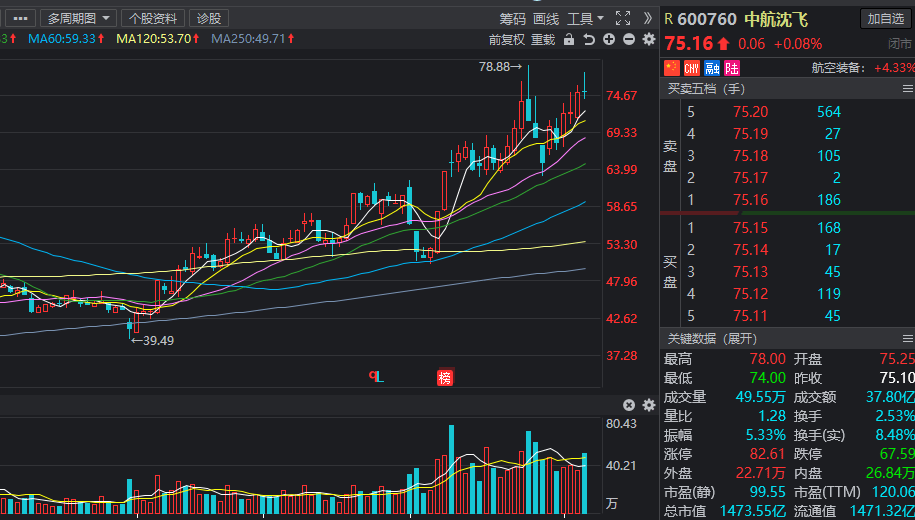Image resolution: width=915 pixels, height=520 pixels.
Task: Toggle 前复权 price adjustment
Action: [x=507, y=40]
